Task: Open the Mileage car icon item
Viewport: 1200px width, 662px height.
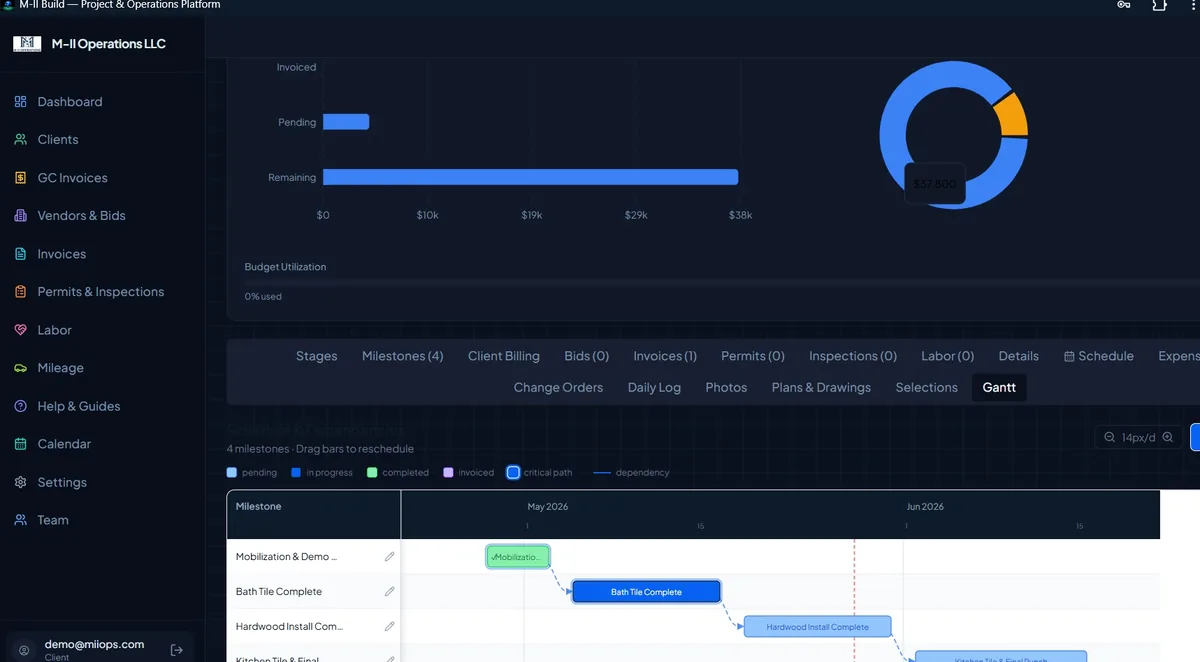Action: pos(60,368)
